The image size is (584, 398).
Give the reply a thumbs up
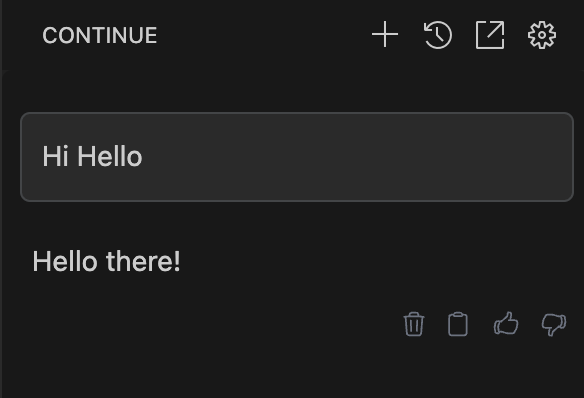506,324
